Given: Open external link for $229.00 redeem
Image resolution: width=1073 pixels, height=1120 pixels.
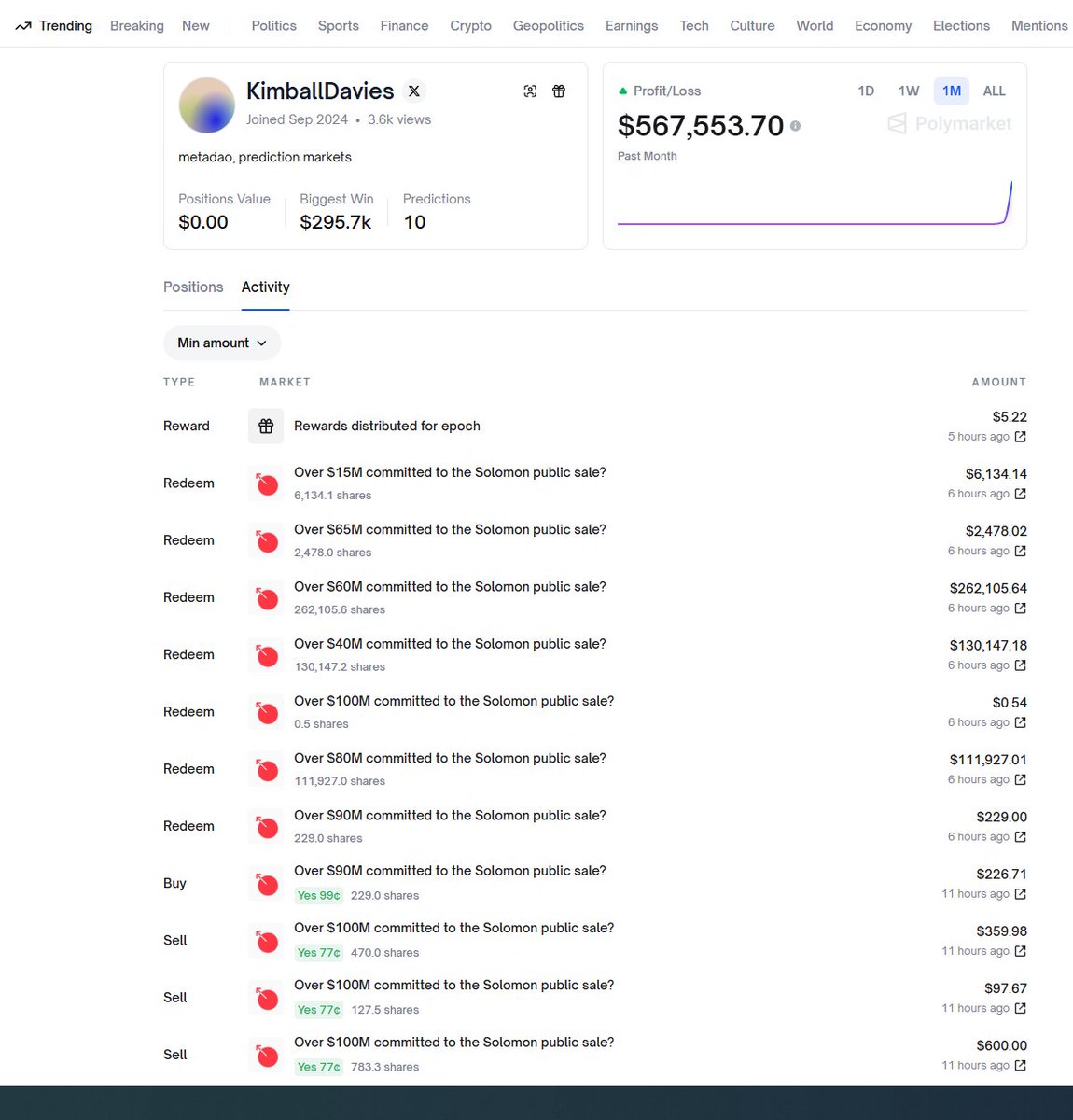Looking at the screenshot, I should click(x=1021, y=836).
